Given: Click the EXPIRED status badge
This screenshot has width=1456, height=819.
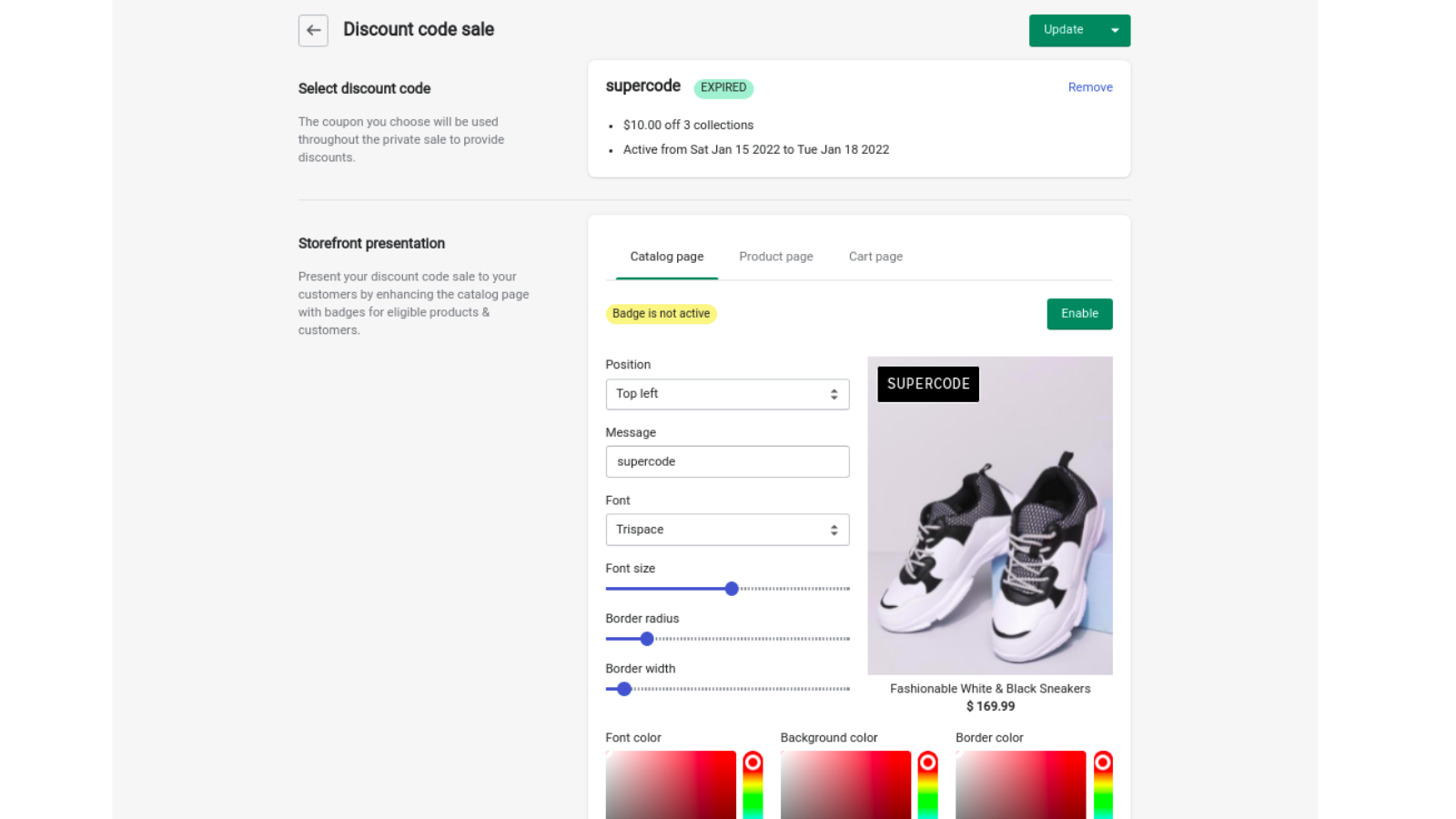Looking at the screenshot, I should point(723,87).
